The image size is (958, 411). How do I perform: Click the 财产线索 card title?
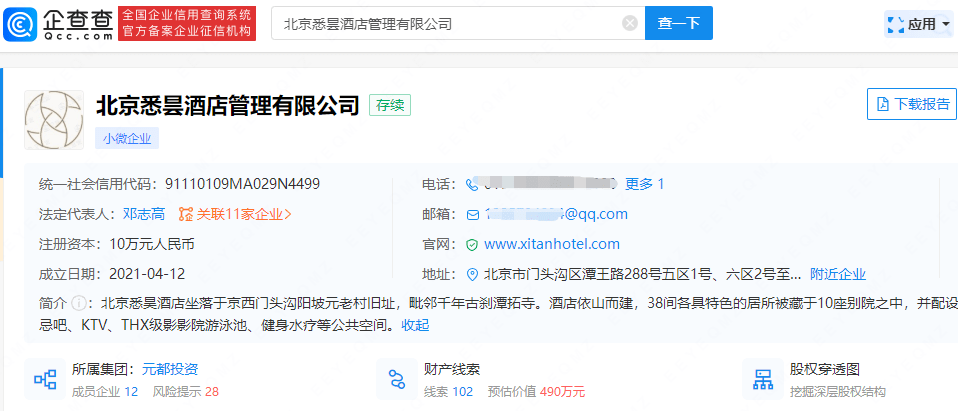click(x=452, y=369)
